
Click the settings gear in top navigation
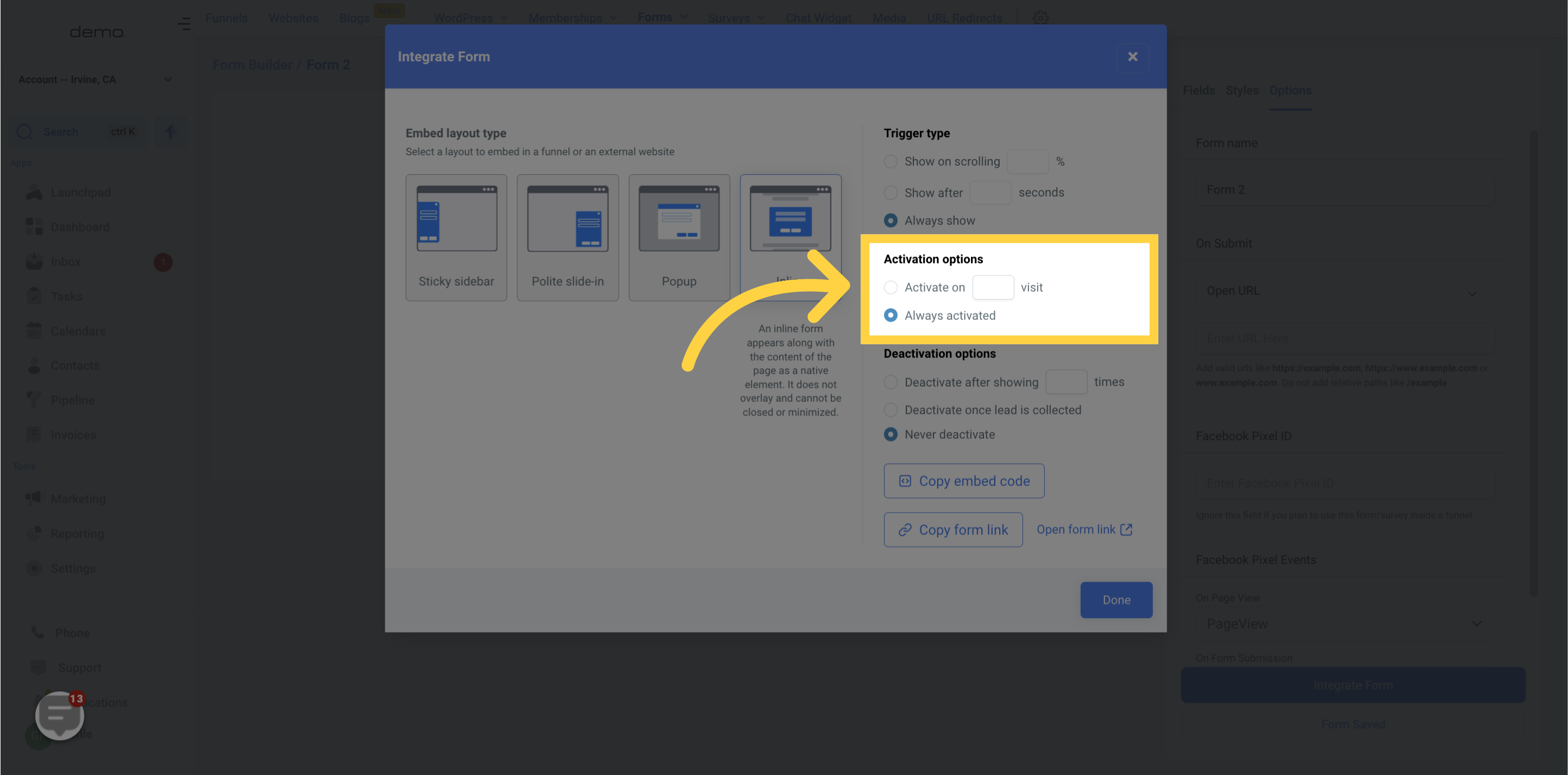(x=1040, y=17)
